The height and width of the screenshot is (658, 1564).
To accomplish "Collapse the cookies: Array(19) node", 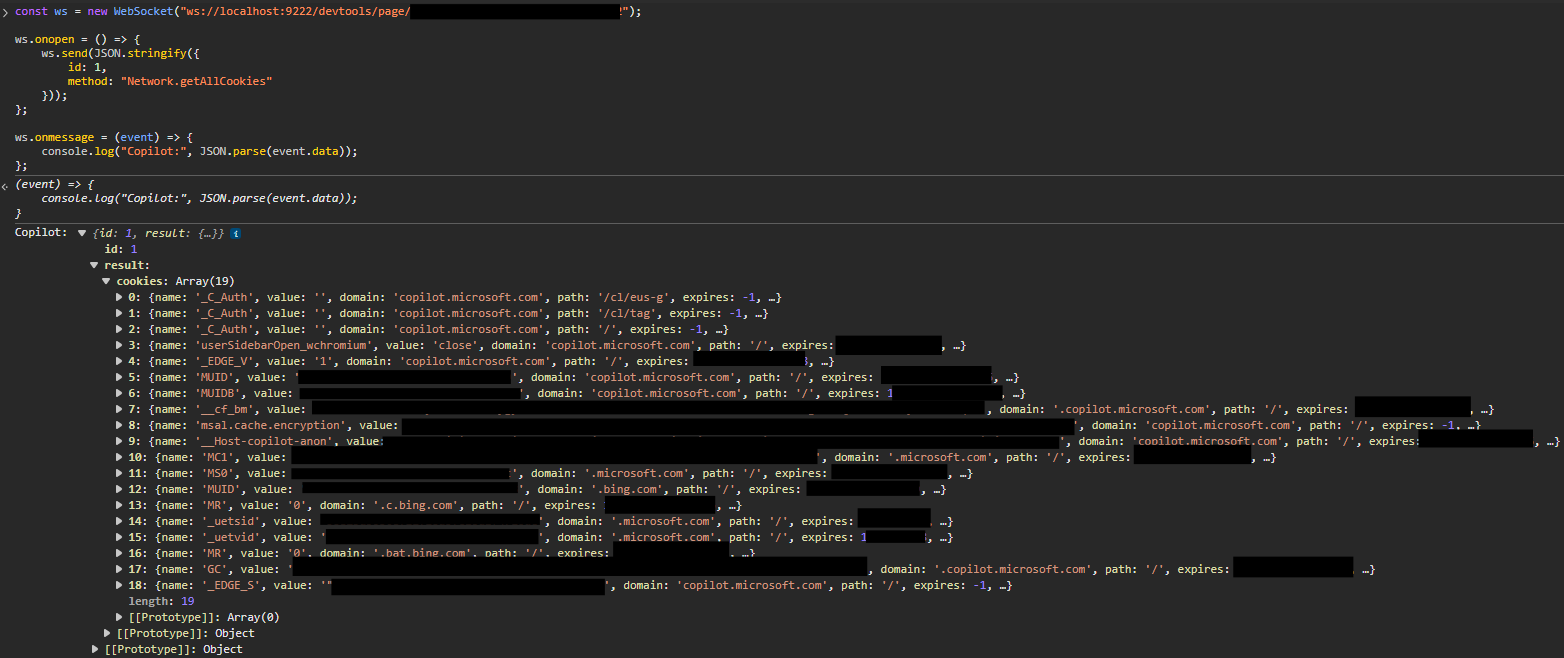I will point(107,281).
